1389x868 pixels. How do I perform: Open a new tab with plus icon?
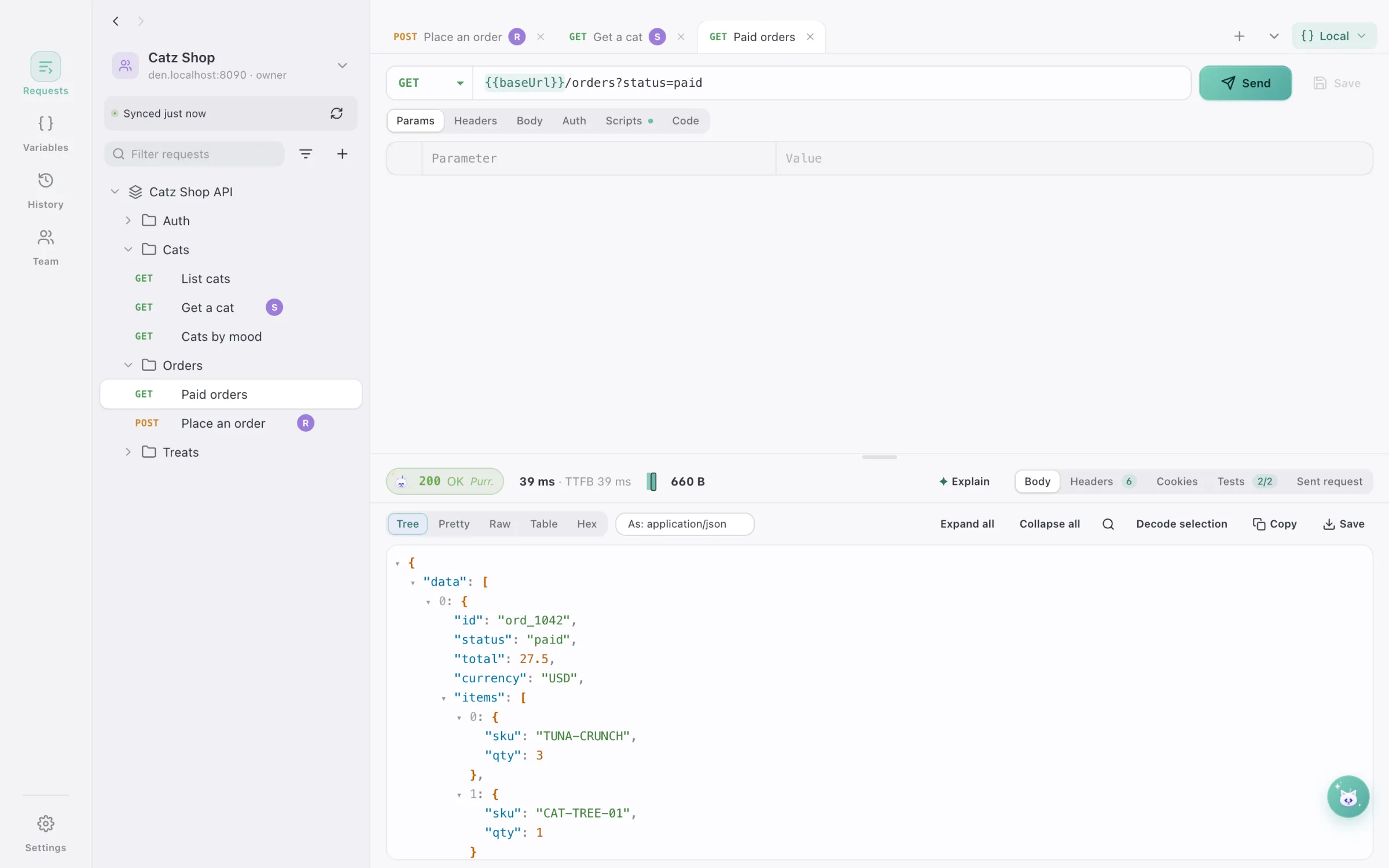1239,36
